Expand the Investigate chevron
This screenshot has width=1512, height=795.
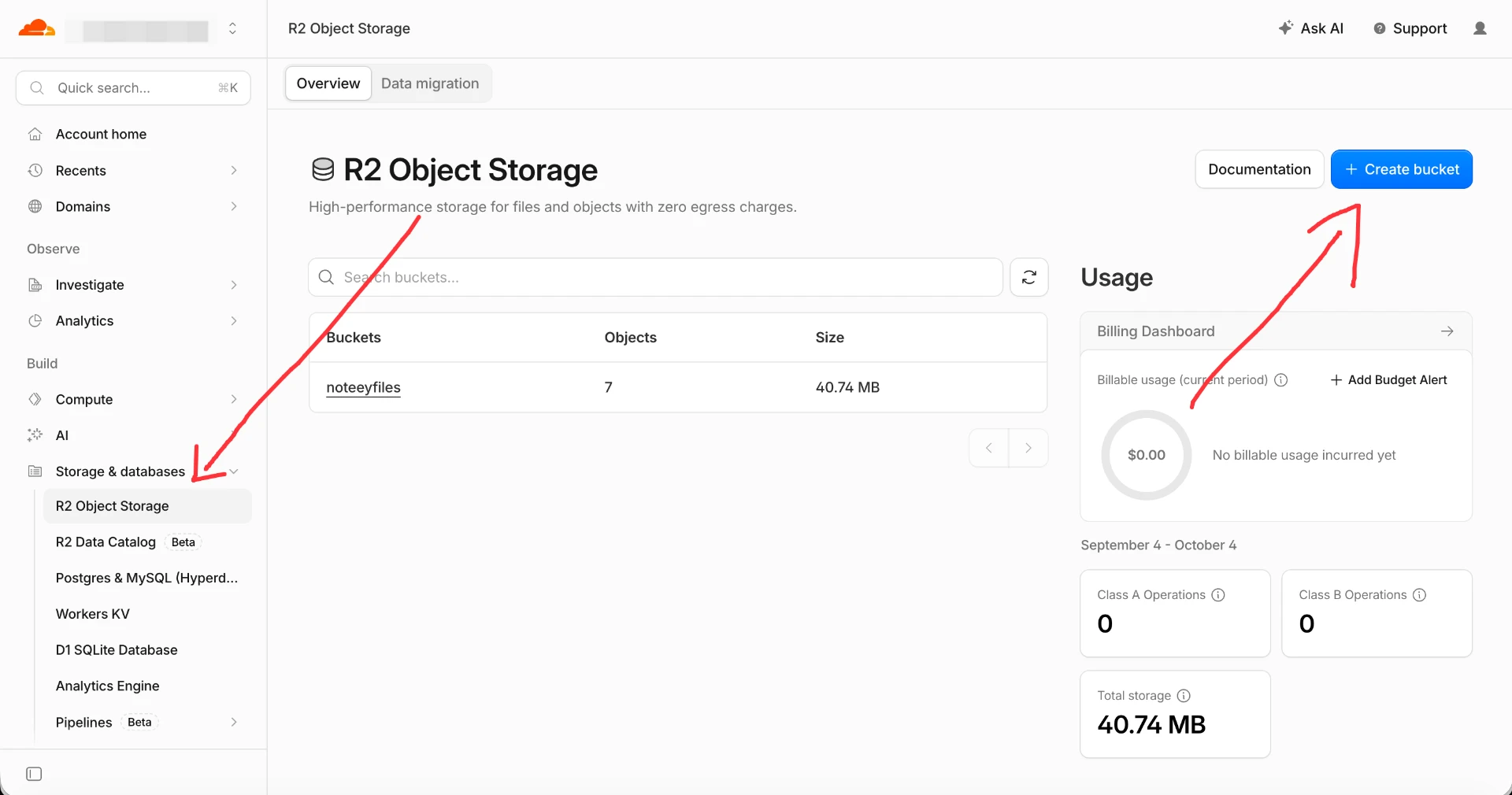click(234, 285)
